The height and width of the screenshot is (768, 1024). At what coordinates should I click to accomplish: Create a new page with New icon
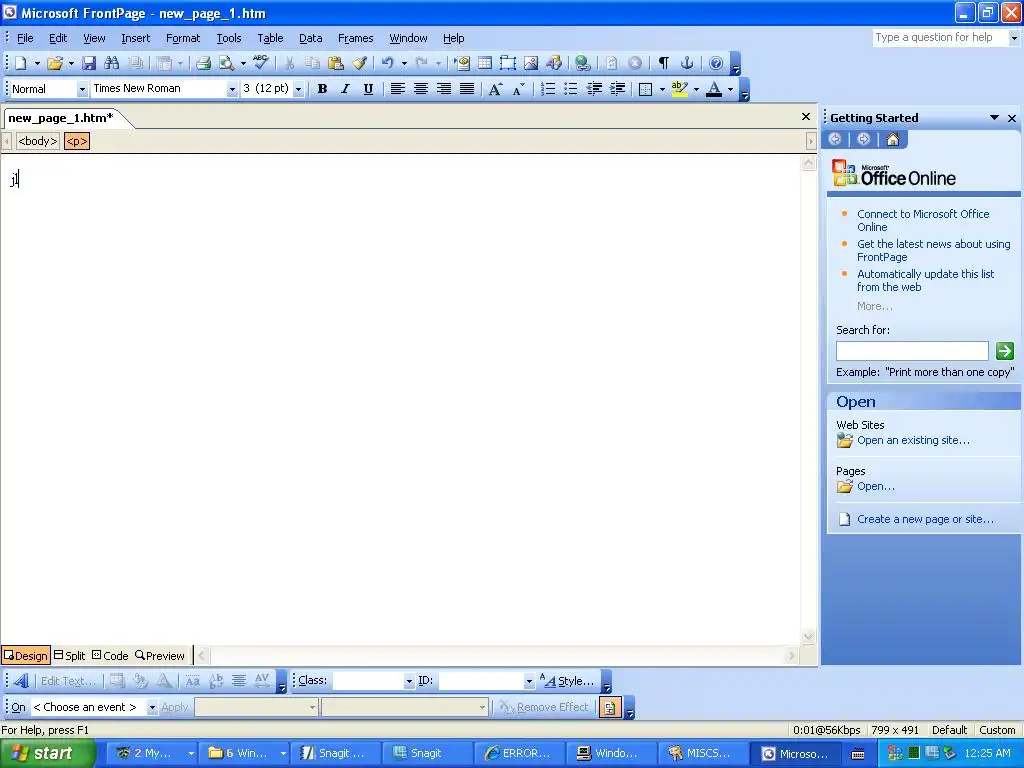coord(21,63)
